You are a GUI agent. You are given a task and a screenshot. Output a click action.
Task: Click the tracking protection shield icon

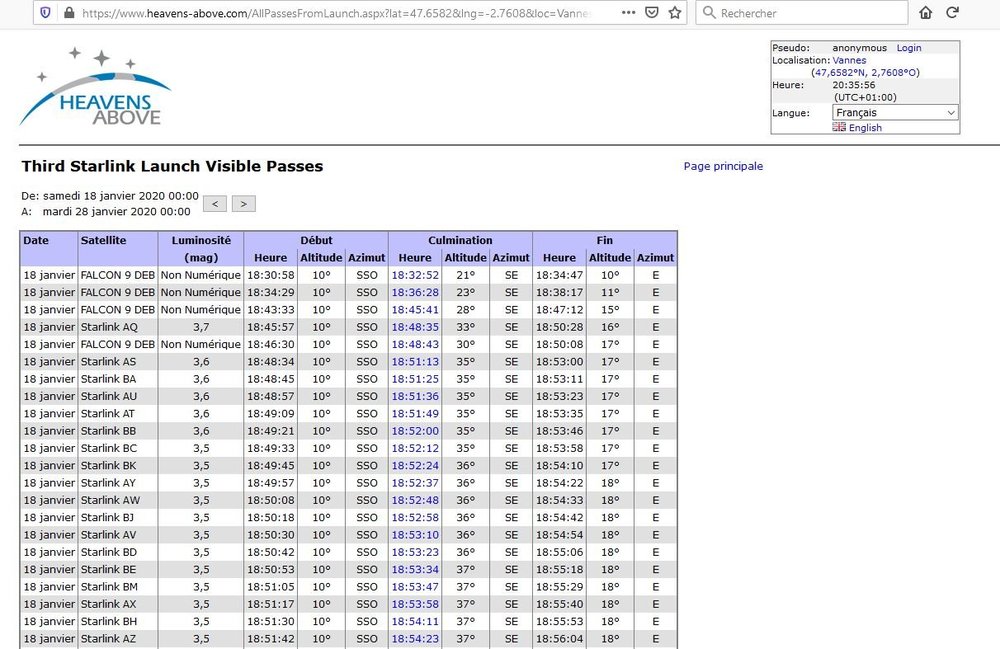tap(45, 13)
